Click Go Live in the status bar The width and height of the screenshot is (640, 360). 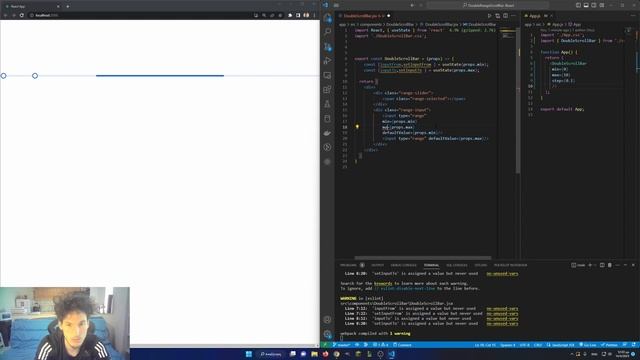588,345
